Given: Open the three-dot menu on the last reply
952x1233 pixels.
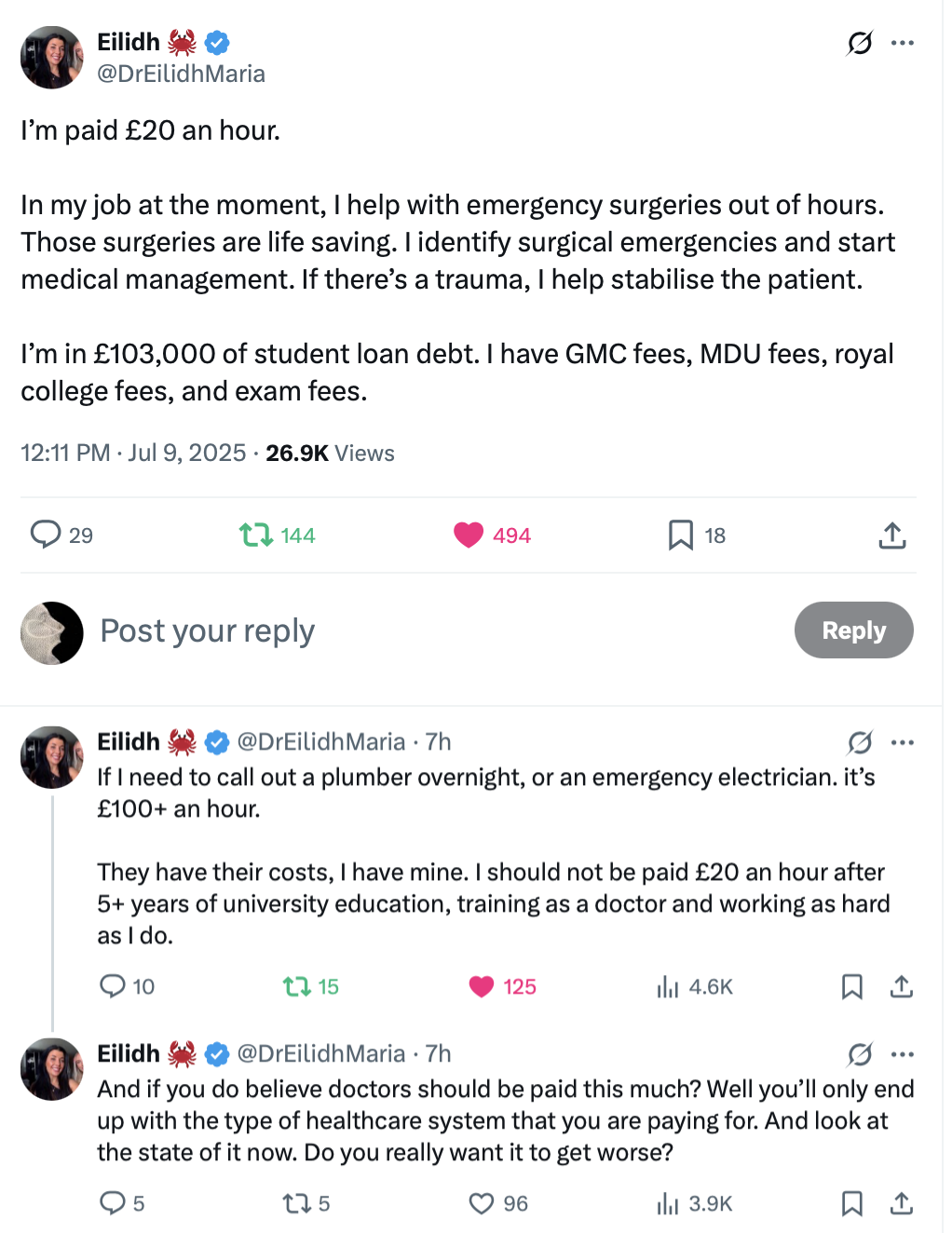Looking at the screenshot, I should (902, 1054).
